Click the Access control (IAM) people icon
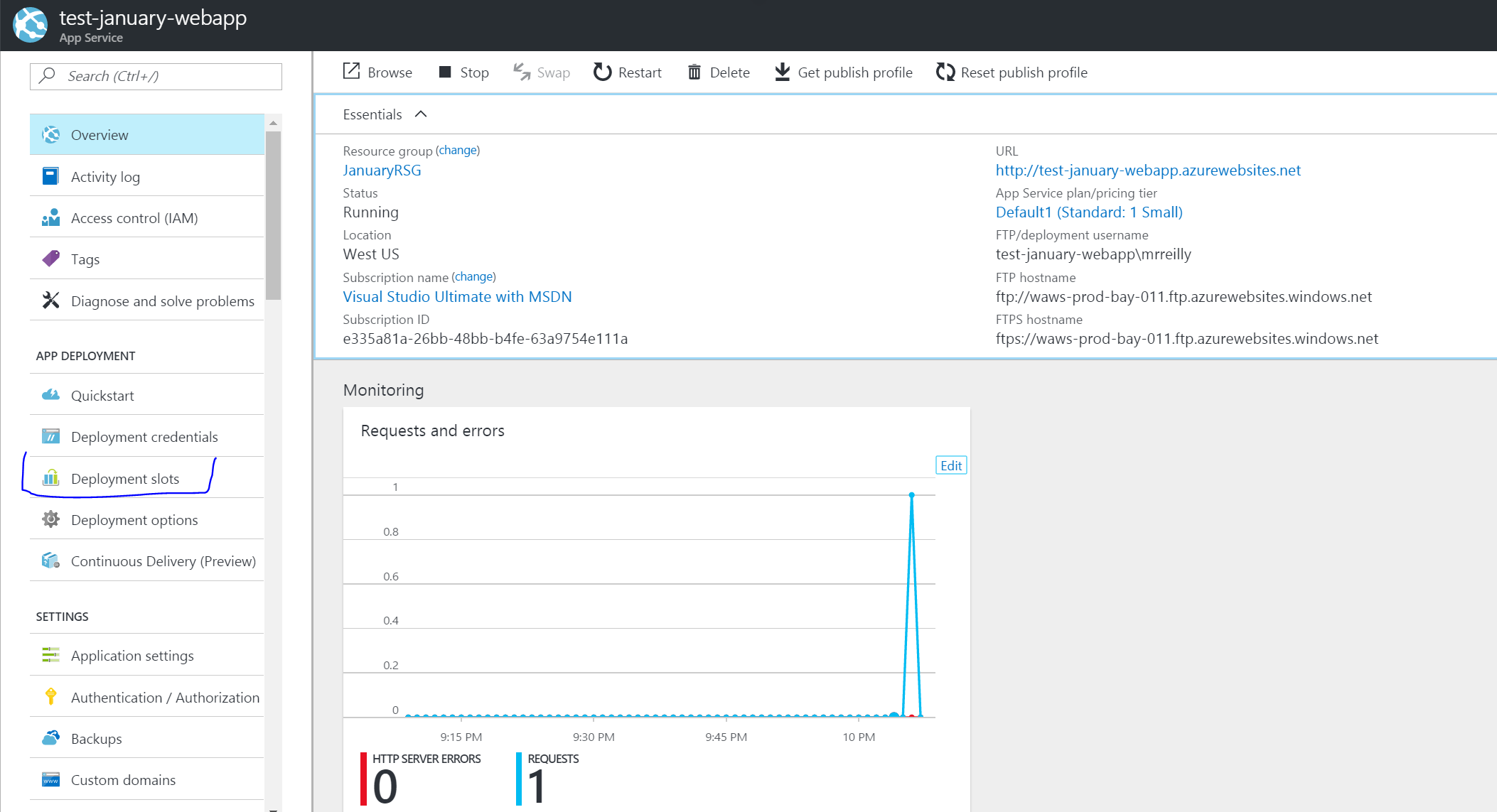 pyautogui.click(x=50, y=217)
